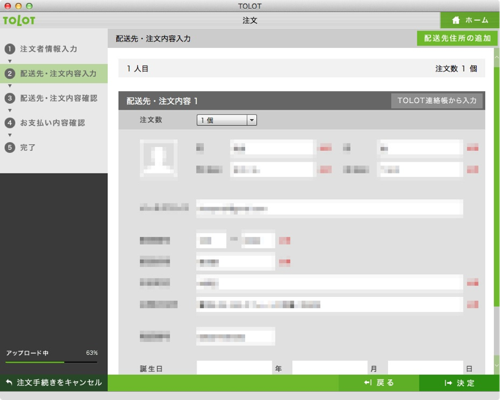Click the birthday day input field
This screenshot has width=500, height=400.
[425, 368]
